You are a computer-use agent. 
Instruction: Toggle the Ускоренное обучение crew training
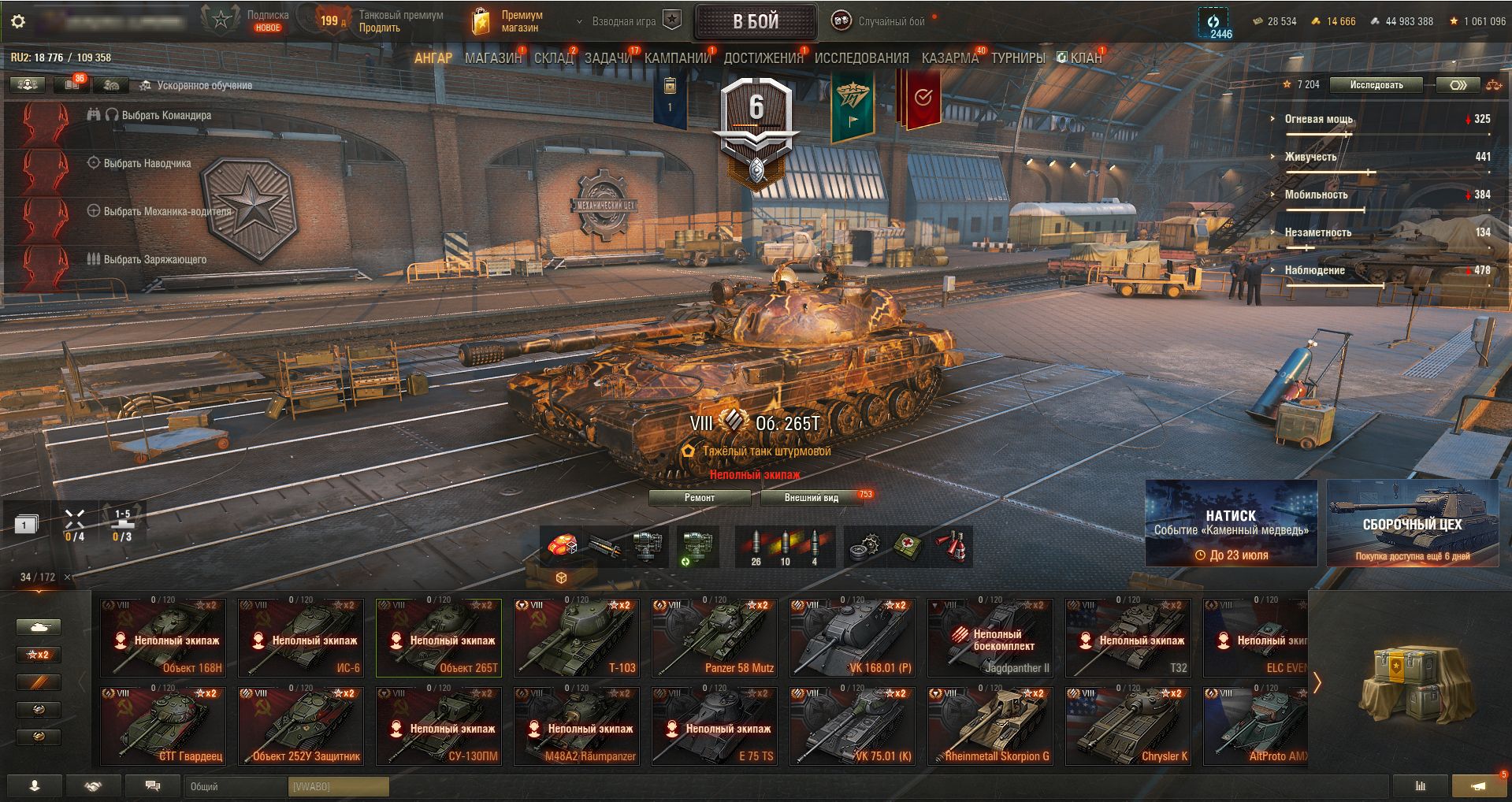[x=196, y=85]
